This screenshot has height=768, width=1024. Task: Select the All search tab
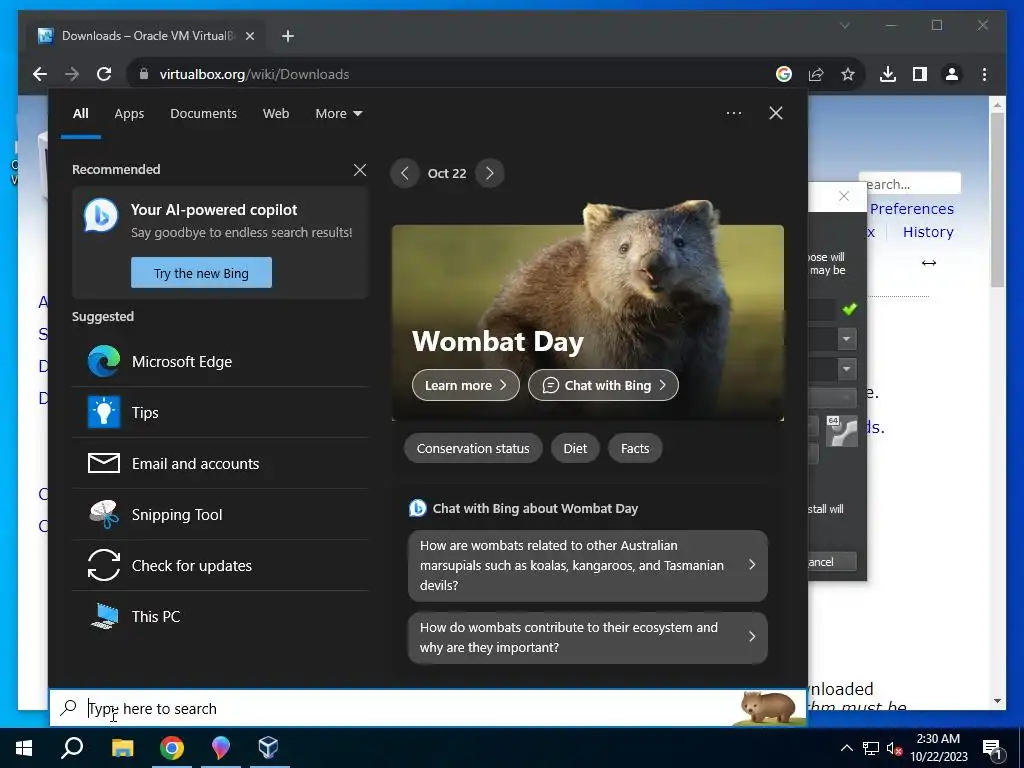[81, 113]
